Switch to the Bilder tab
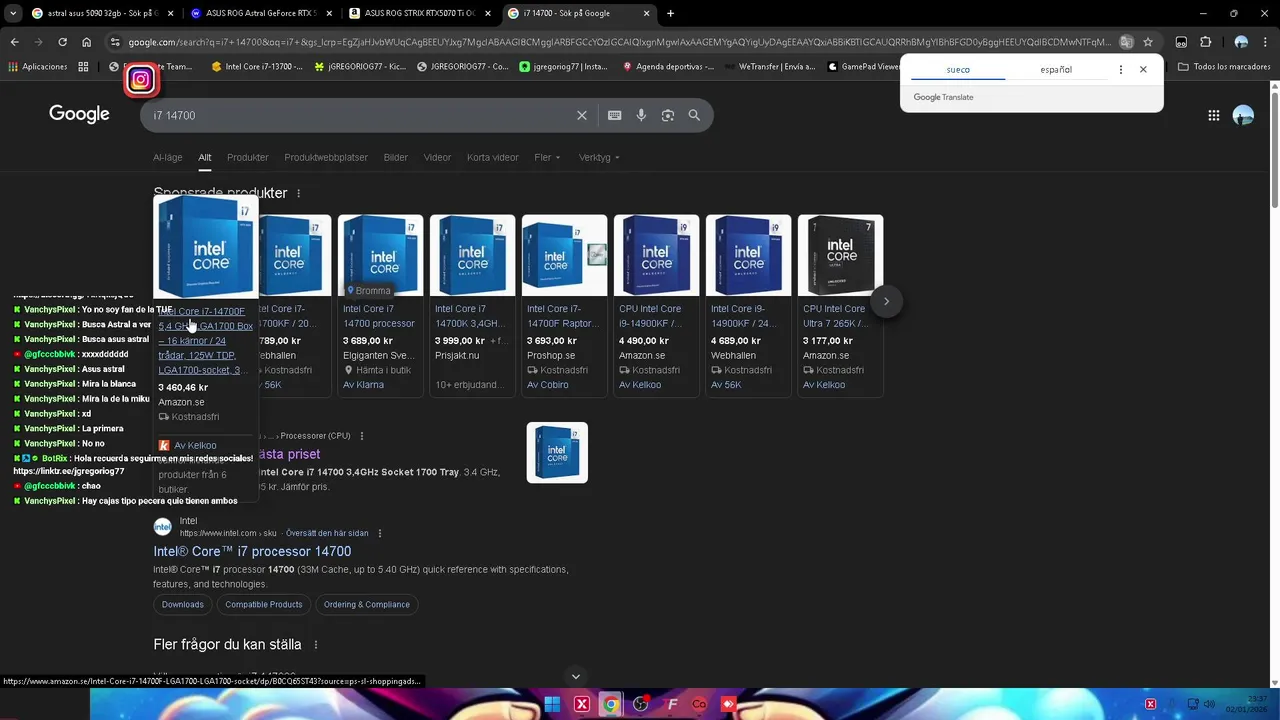 [x=396, y=157]
